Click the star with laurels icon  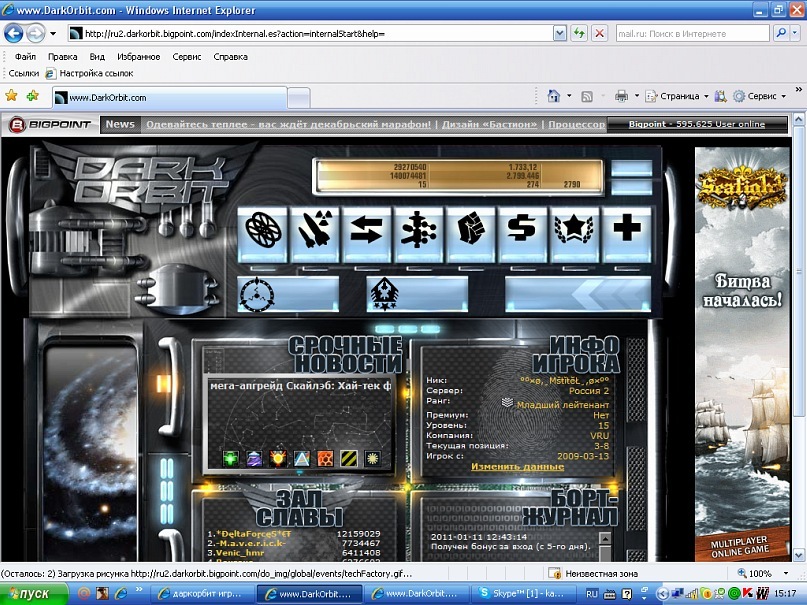575,230
